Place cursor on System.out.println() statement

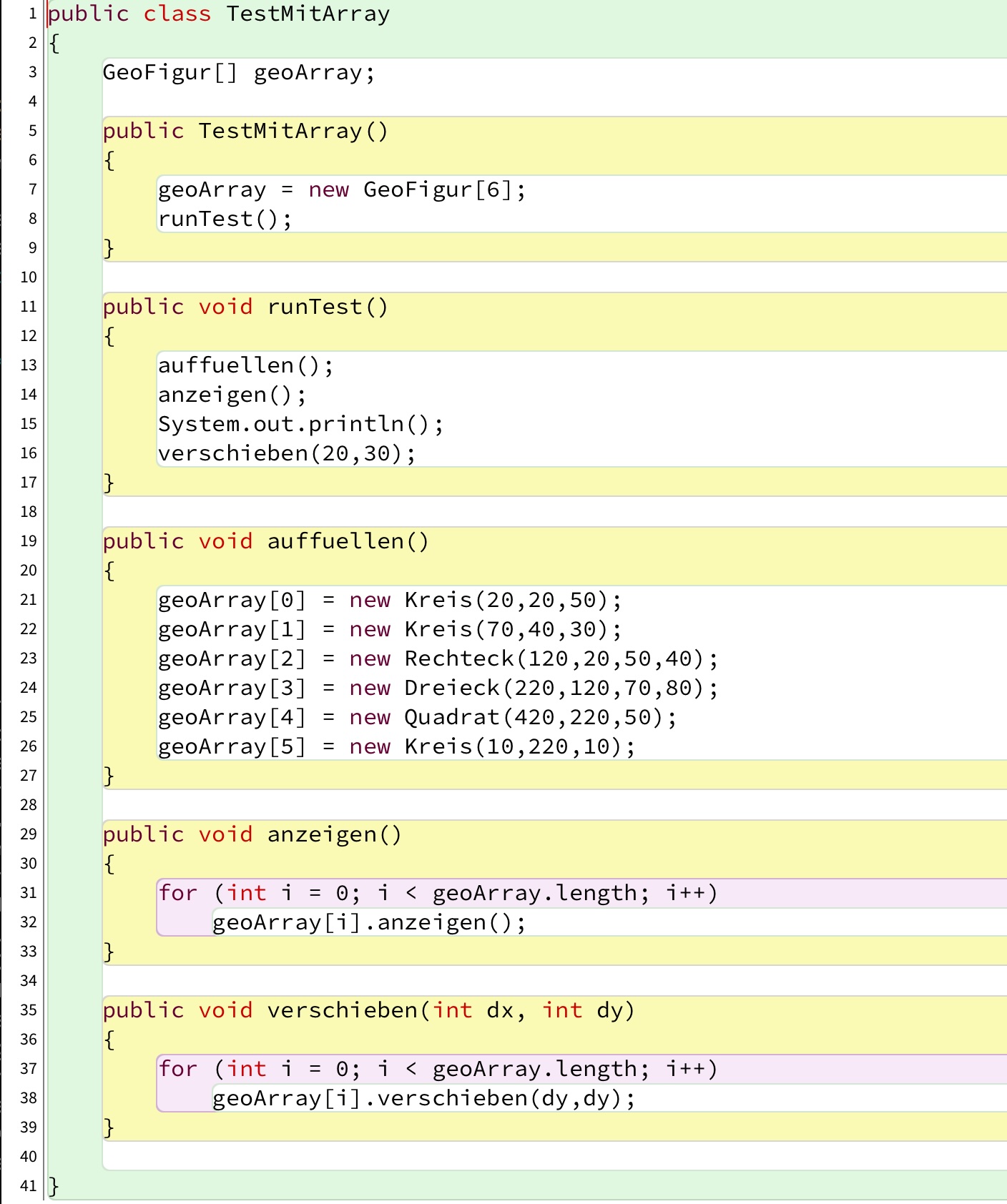300,425
